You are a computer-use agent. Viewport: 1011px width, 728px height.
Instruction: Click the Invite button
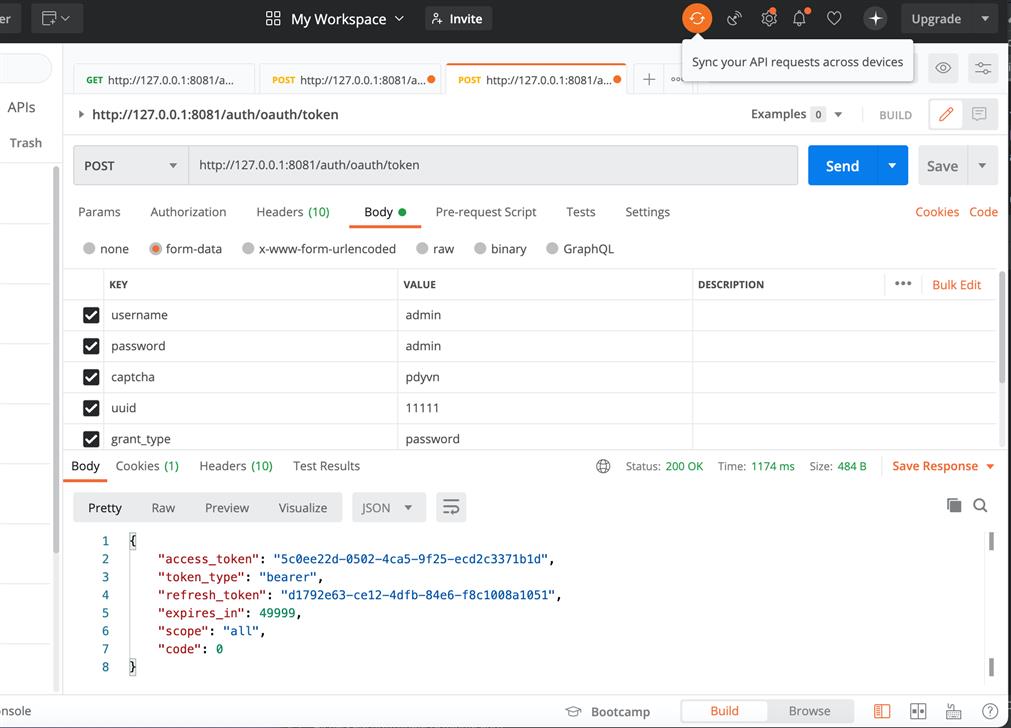(x=458, y=19)
